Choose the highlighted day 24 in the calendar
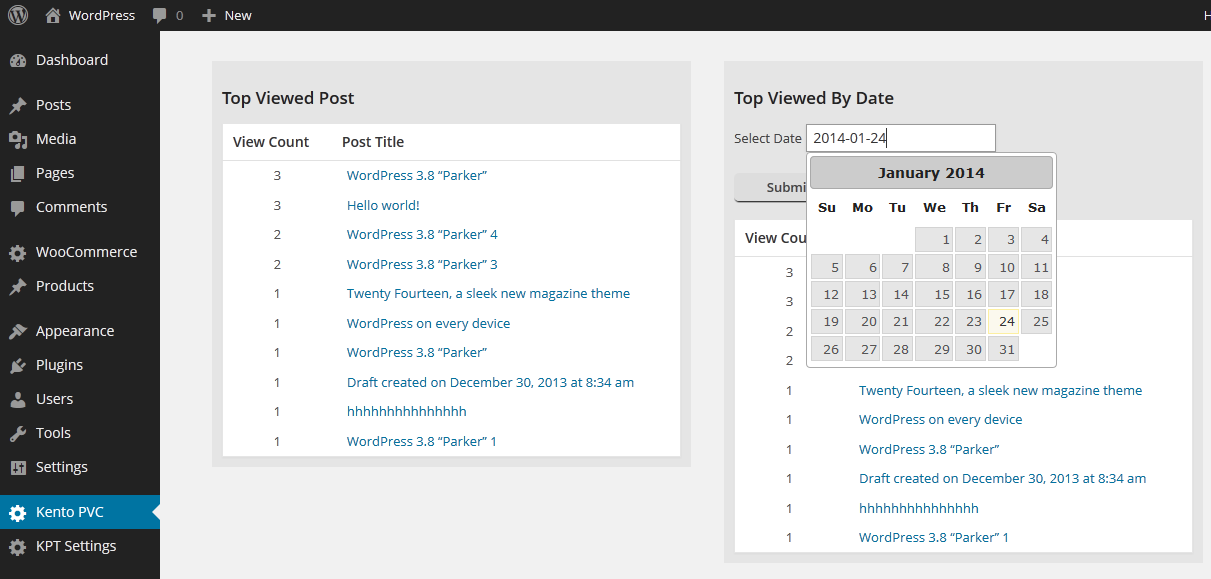The width and height of the screenshot is (1211, 579). pyautogui.click(x=1004, y=322)
